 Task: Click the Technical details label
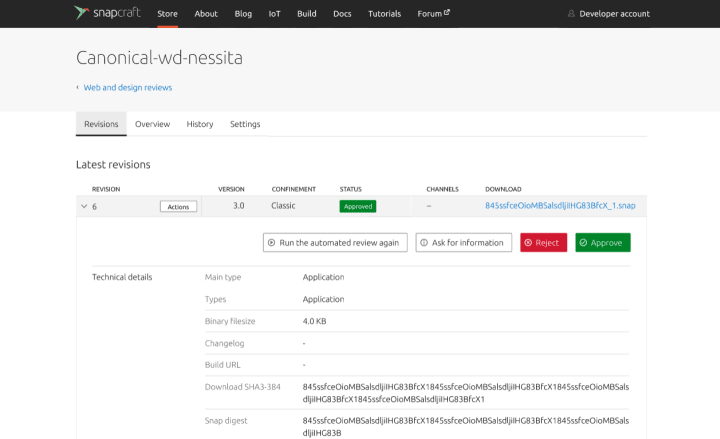coord(122,277)
